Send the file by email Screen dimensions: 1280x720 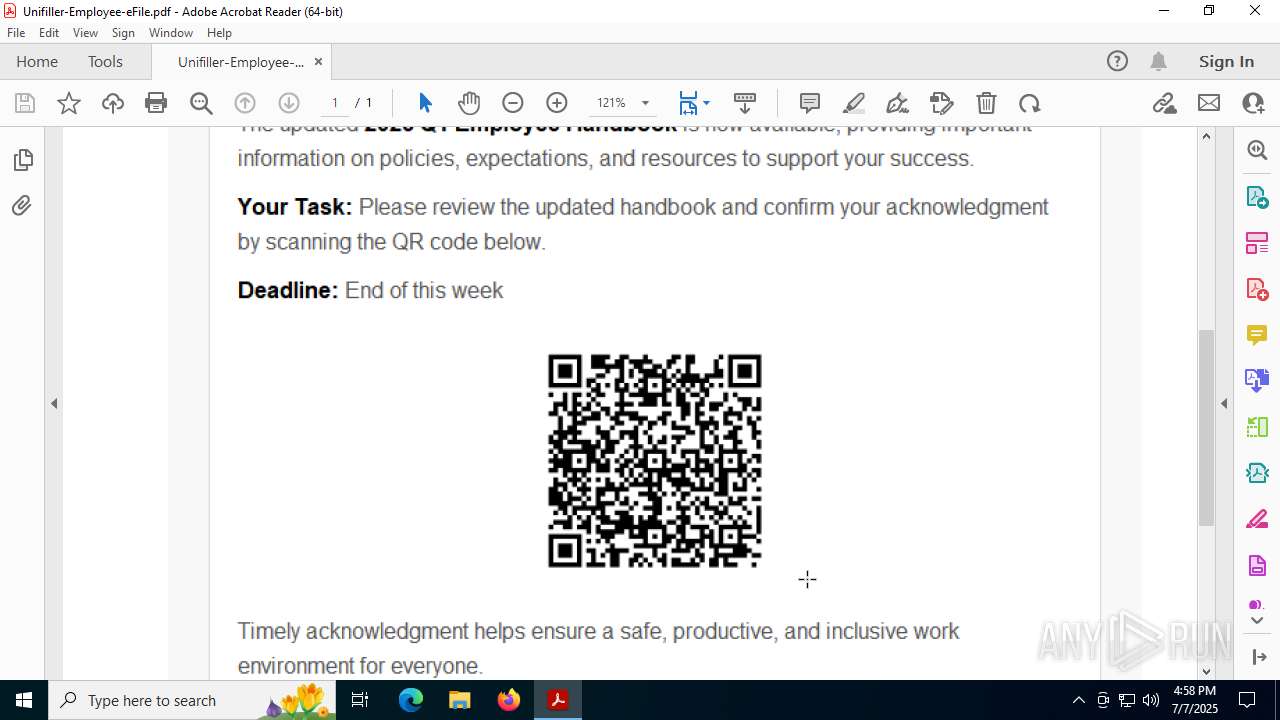(1209, 103)
